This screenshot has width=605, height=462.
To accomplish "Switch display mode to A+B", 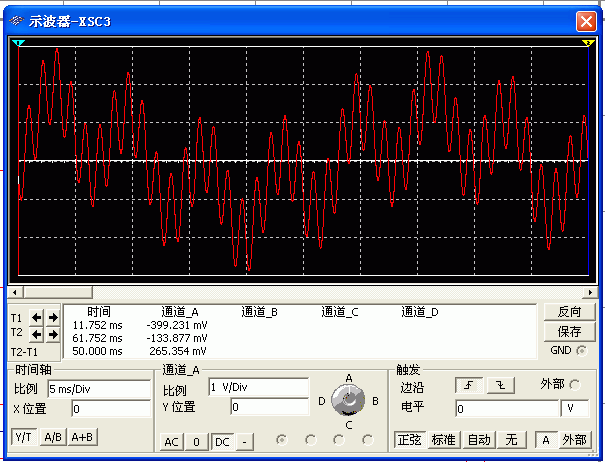I will pyautogui.click(x=82, y=437).
